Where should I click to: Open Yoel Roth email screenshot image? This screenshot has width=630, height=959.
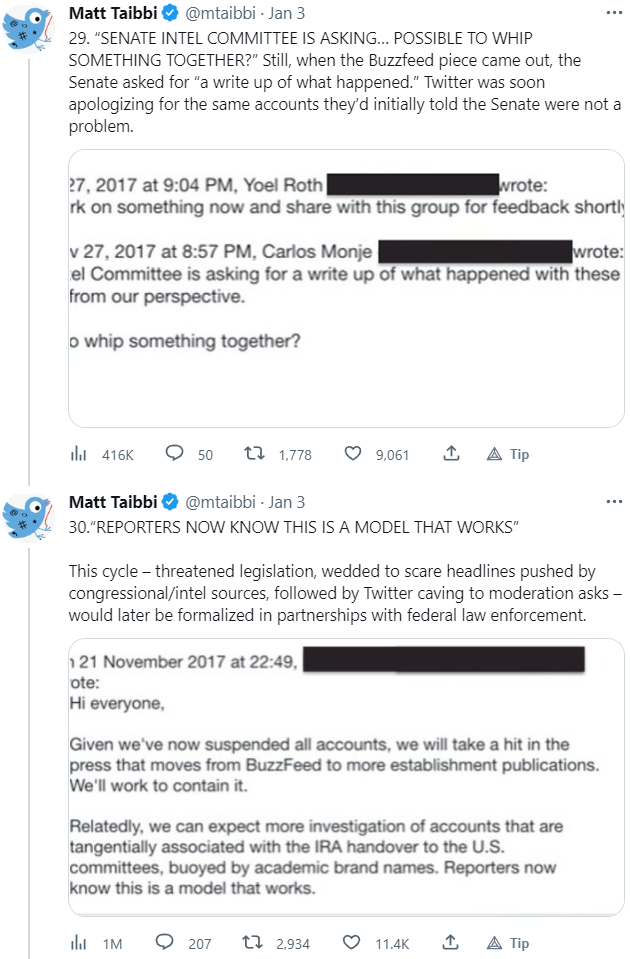[x=346, y=289]
